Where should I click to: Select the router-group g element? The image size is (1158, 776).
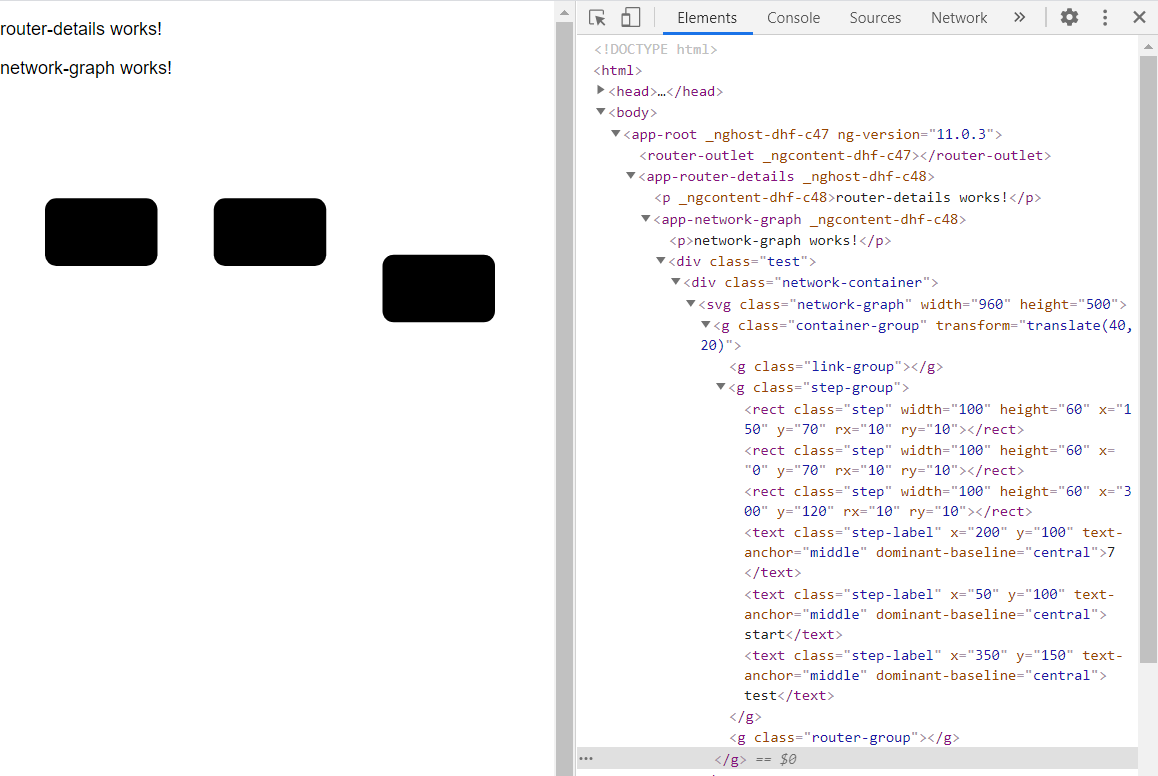point(844,737)
